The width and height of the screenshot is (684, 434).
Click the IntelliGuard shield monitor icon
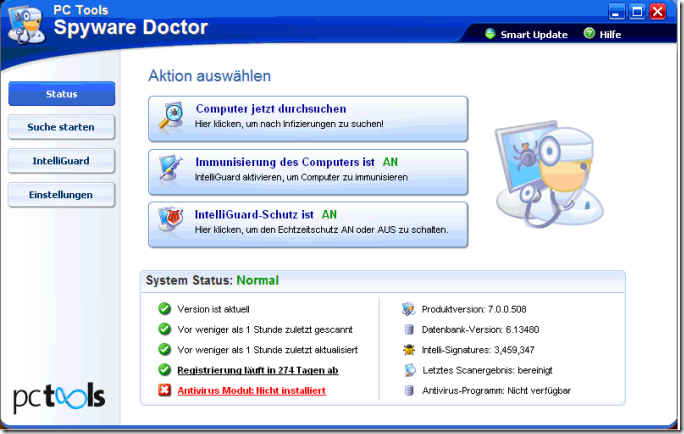click(x=171, y=221)
